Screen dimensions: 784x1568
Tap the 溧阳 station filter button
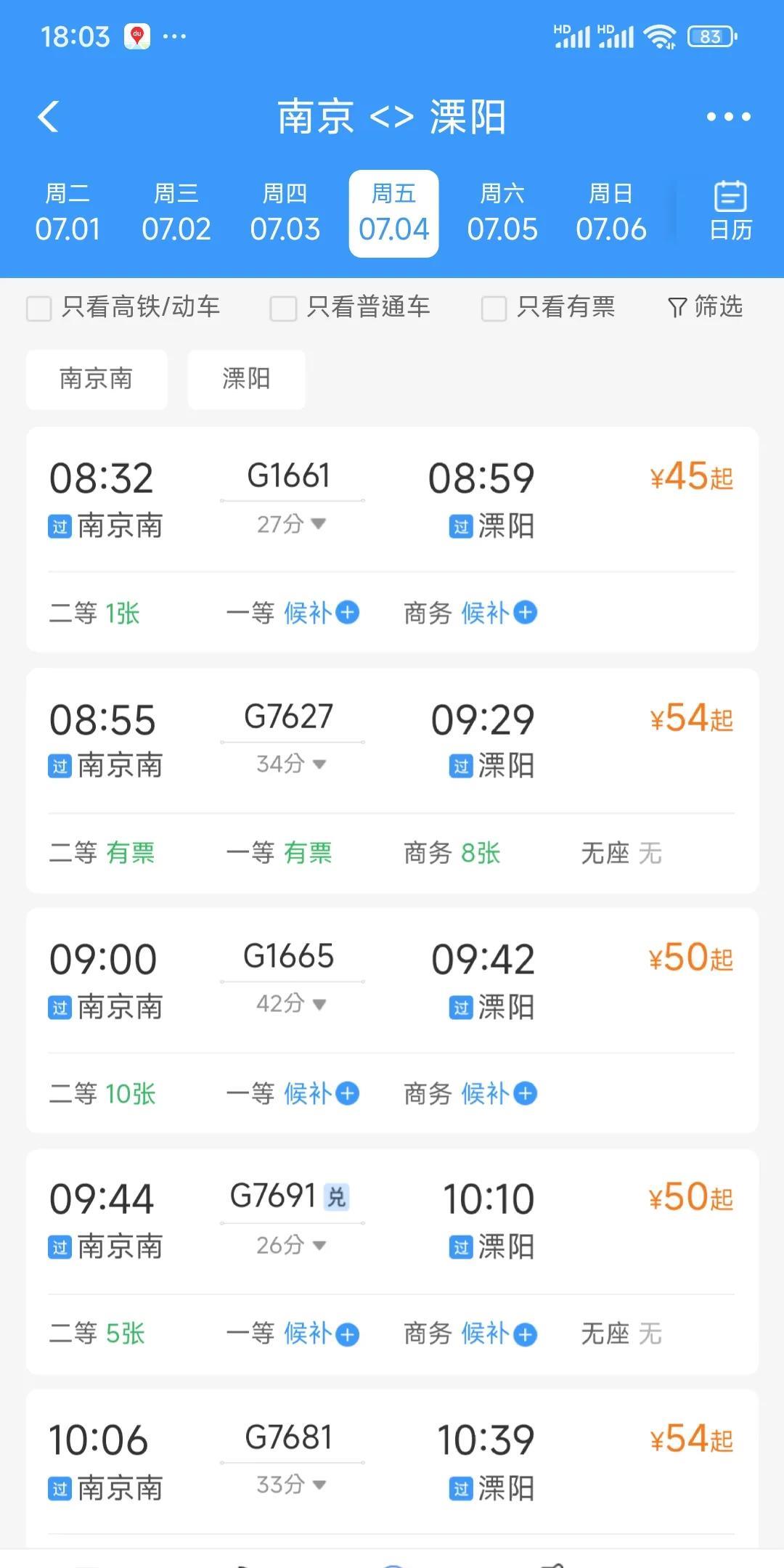pyautogui.click(x=246, y=379)
